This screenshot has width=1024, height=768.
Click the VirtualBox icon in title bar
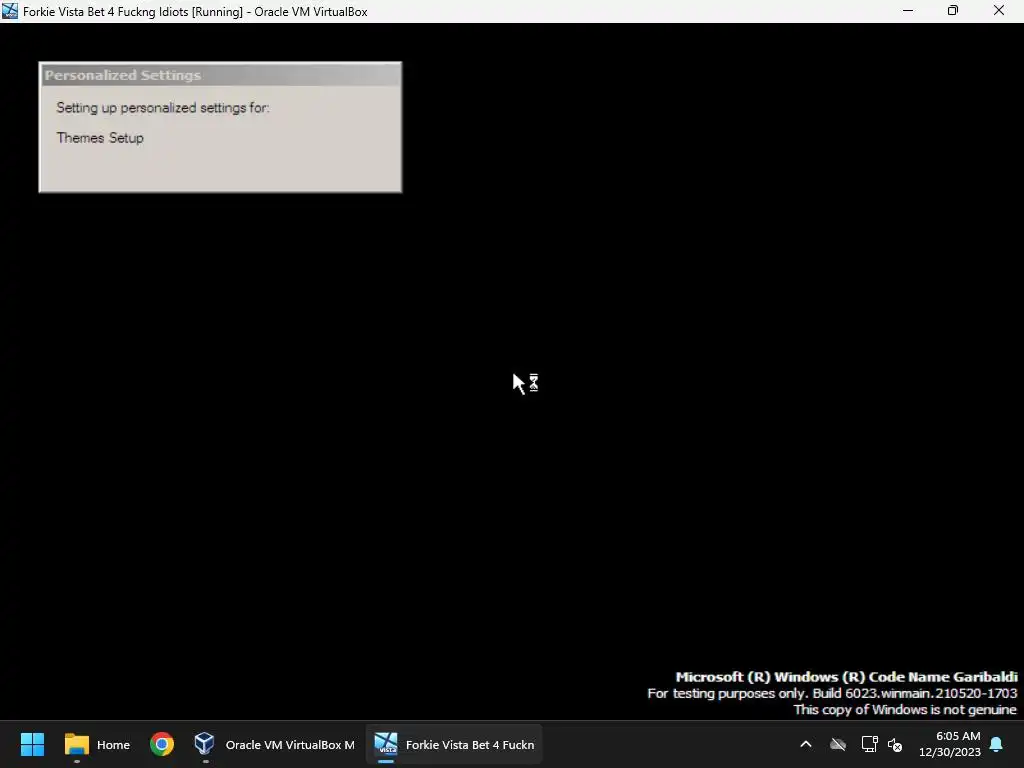[10, 11]
